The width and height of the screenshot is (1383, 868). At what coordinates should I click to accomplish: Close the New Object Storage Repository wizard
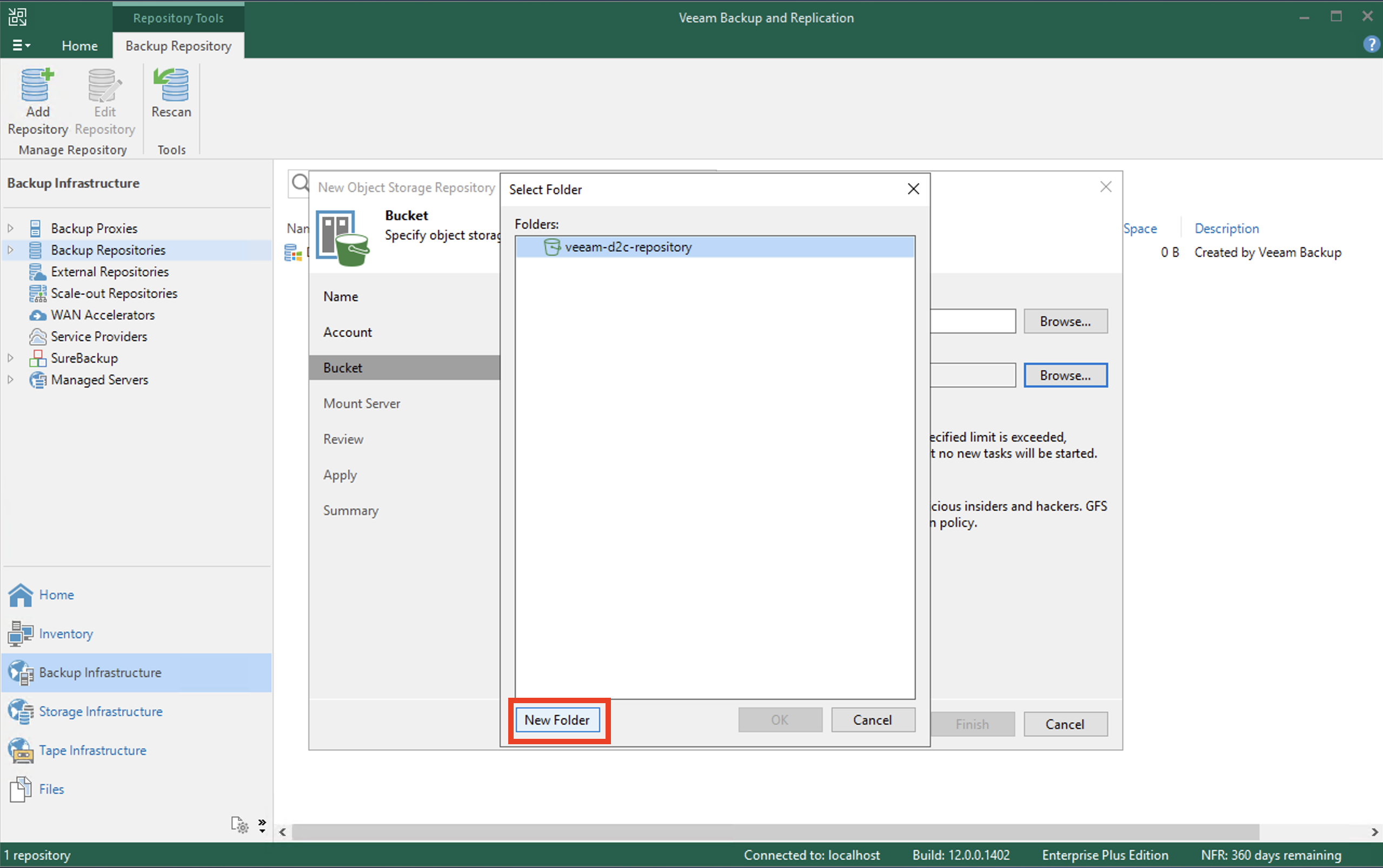point(1106,186)
